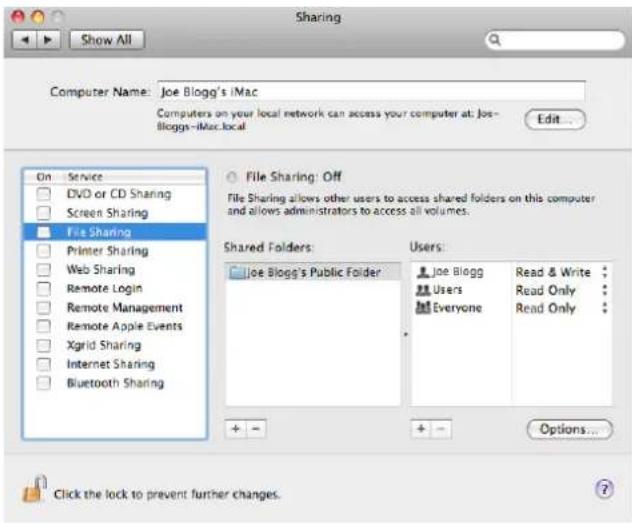The width and height of the screenshot is (632, 523).
Task: Open the file sharing Options button
Action: tap(570, 429)
